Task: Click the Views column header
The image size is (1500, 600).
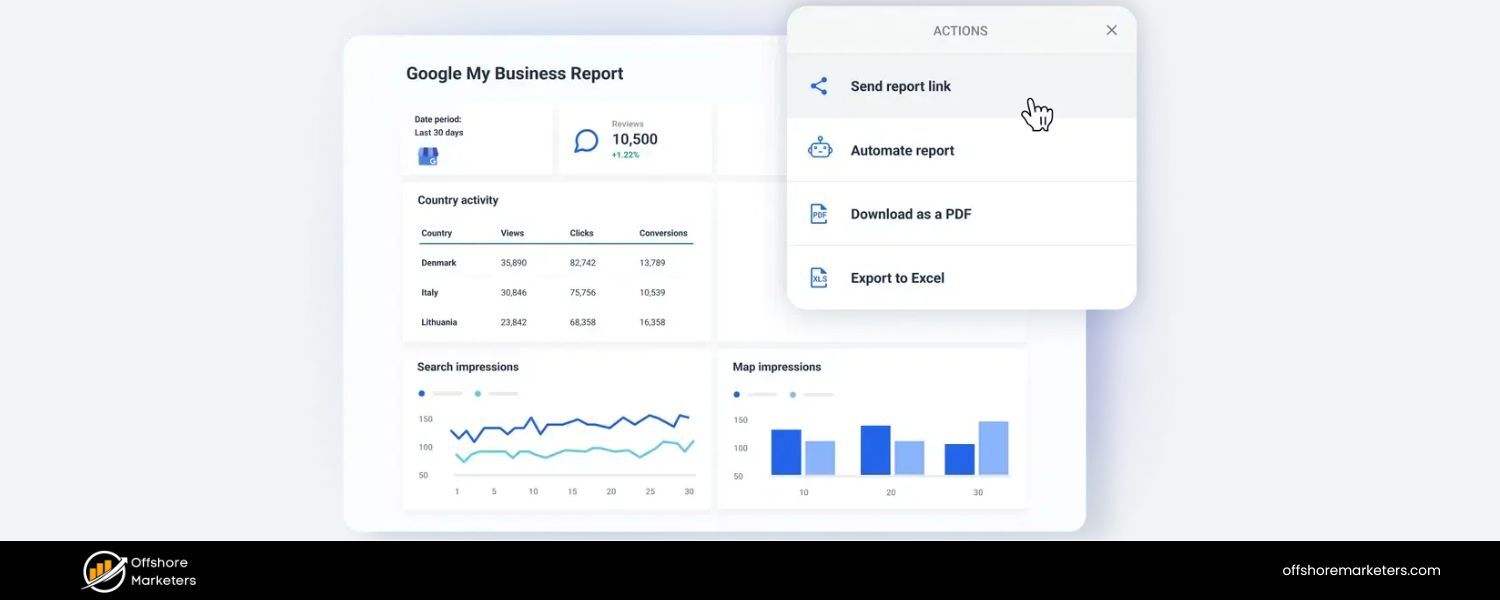Action: pyautogui.click(x=512, y=233)
